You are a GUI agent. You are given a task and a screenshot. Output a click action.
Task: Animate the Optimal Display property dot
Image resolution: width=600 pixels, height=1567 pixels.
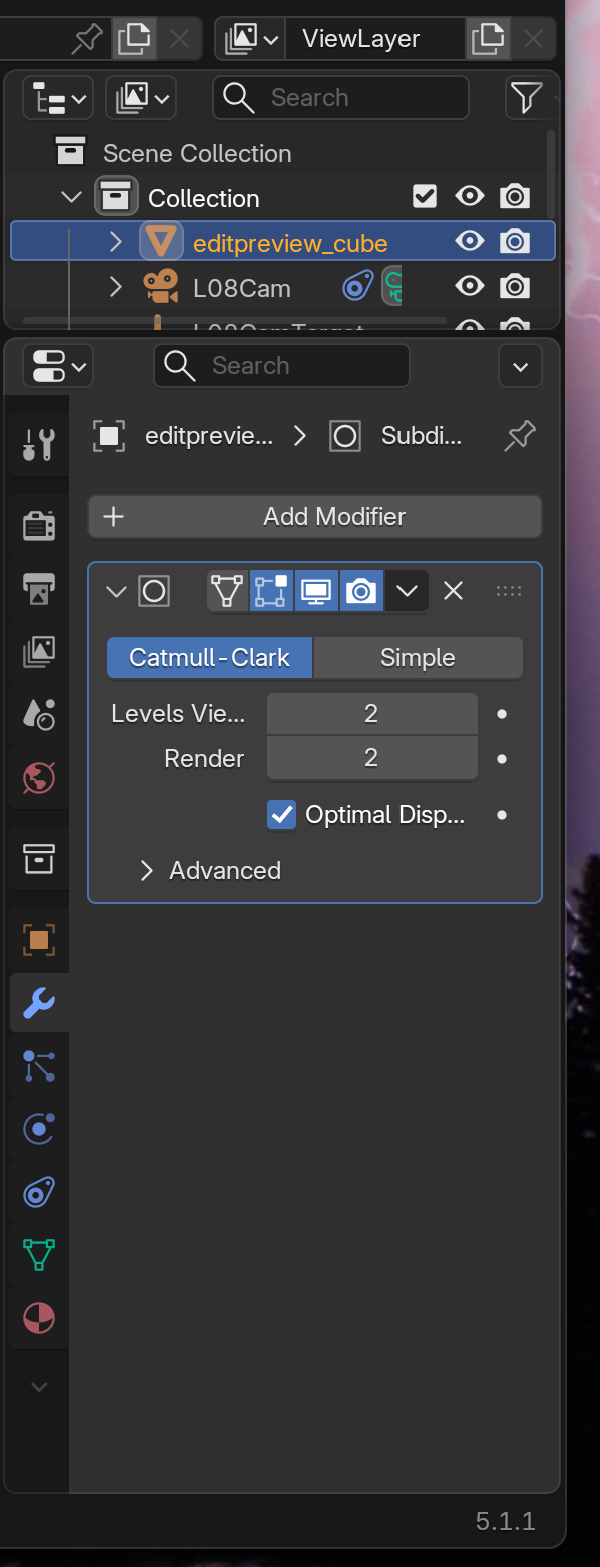pyautogui.click(x=502, y=815)
